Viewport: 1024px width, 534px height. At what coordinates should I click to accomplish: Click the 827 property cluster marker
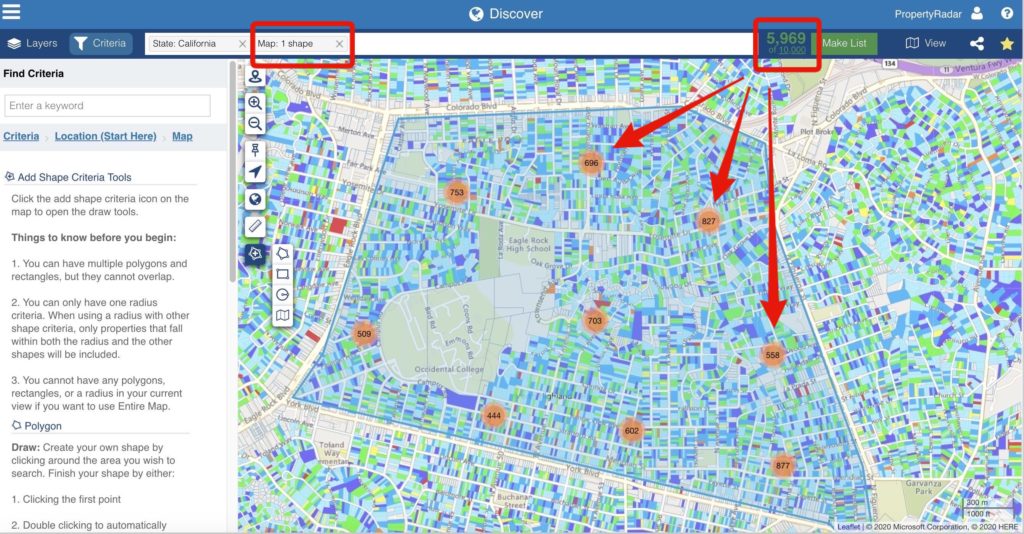point(709,221)
